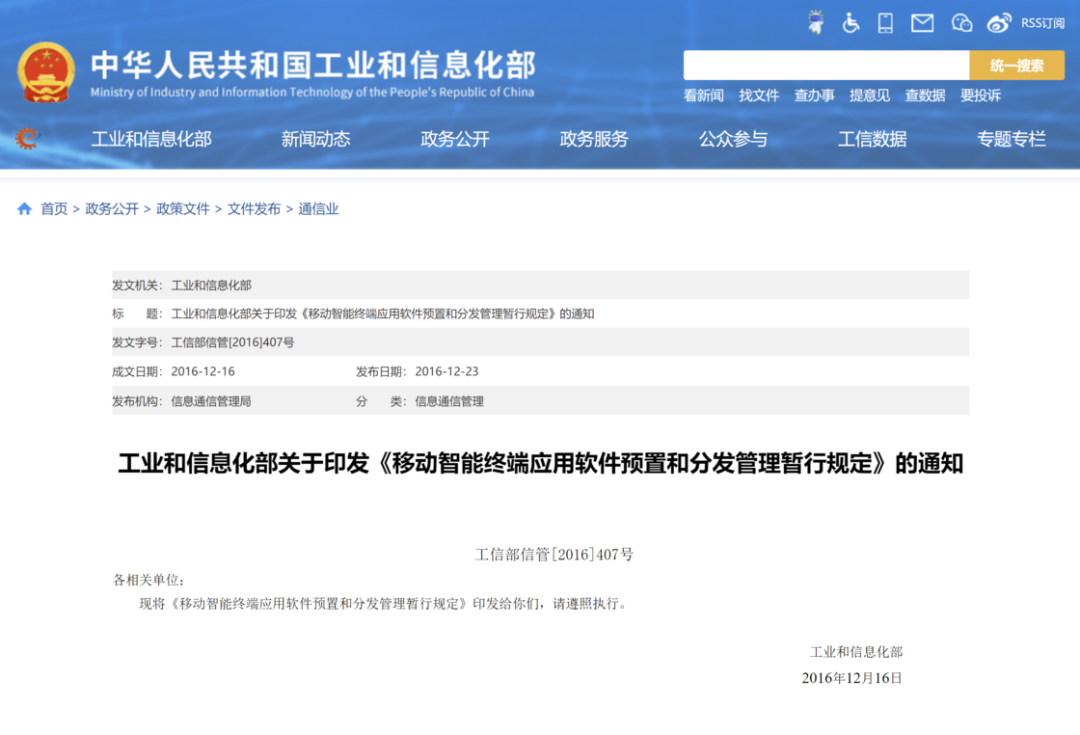
Task: Open the 要投诉 quick link
Action: click(x=981, y=96)
